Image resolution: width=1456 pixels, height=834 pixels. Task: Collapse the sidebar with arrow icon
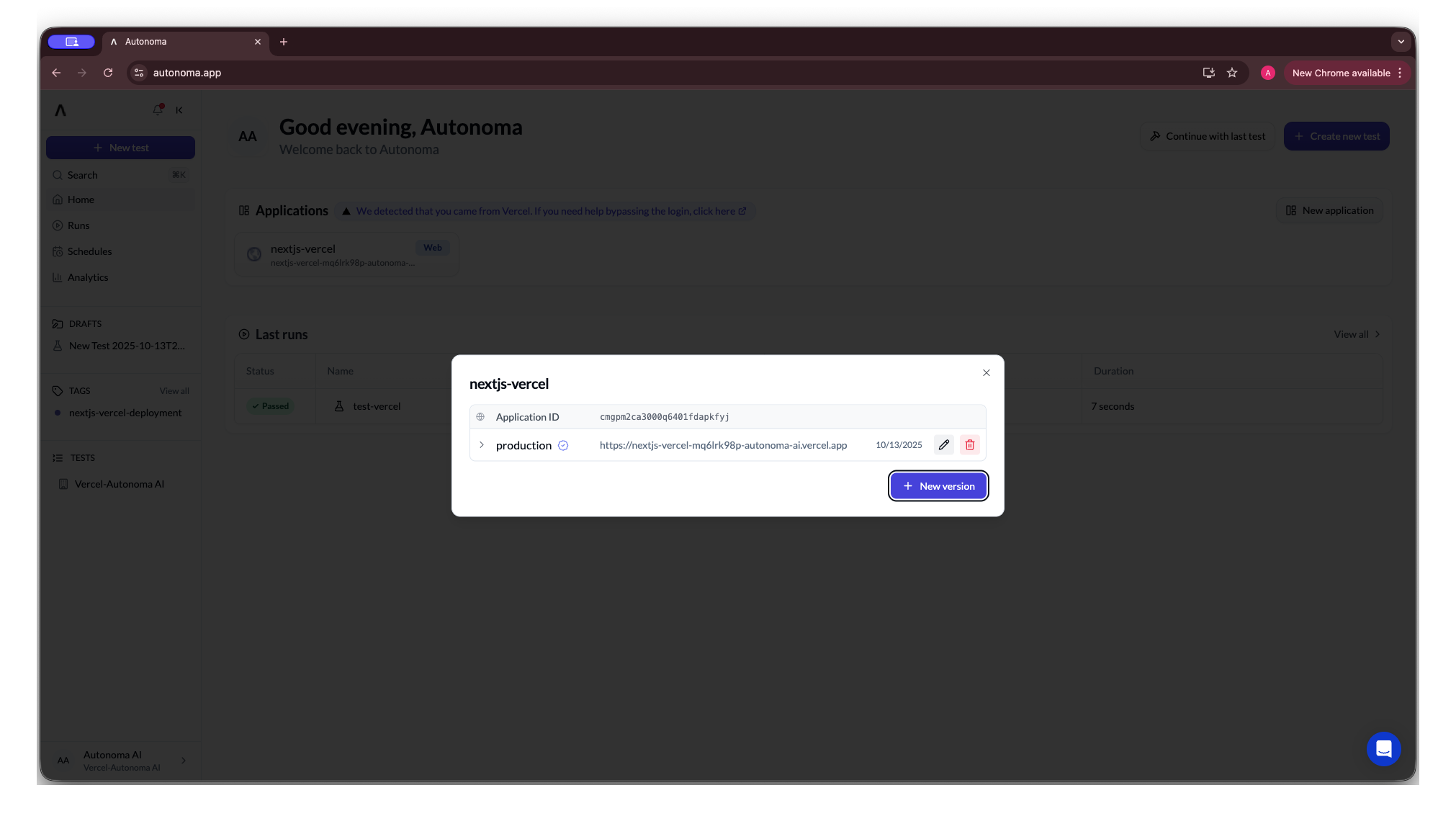179,110
